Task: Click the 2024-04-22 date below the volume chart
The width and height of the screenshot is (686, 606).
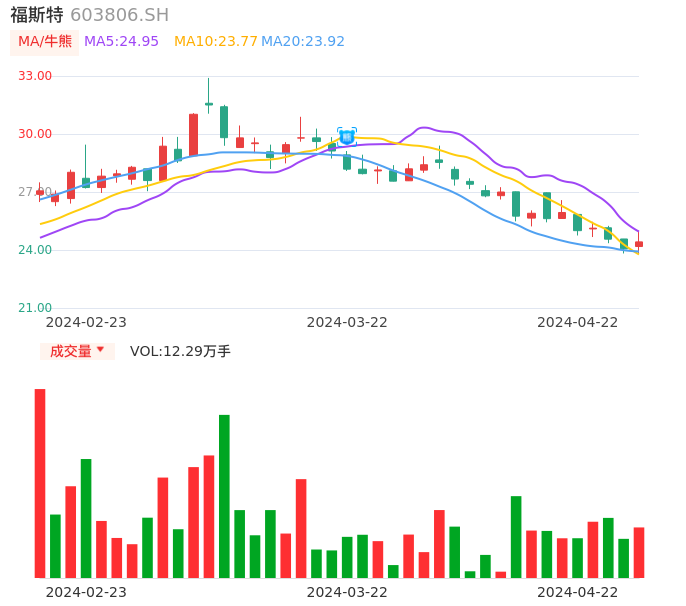Action: point(578,592)
